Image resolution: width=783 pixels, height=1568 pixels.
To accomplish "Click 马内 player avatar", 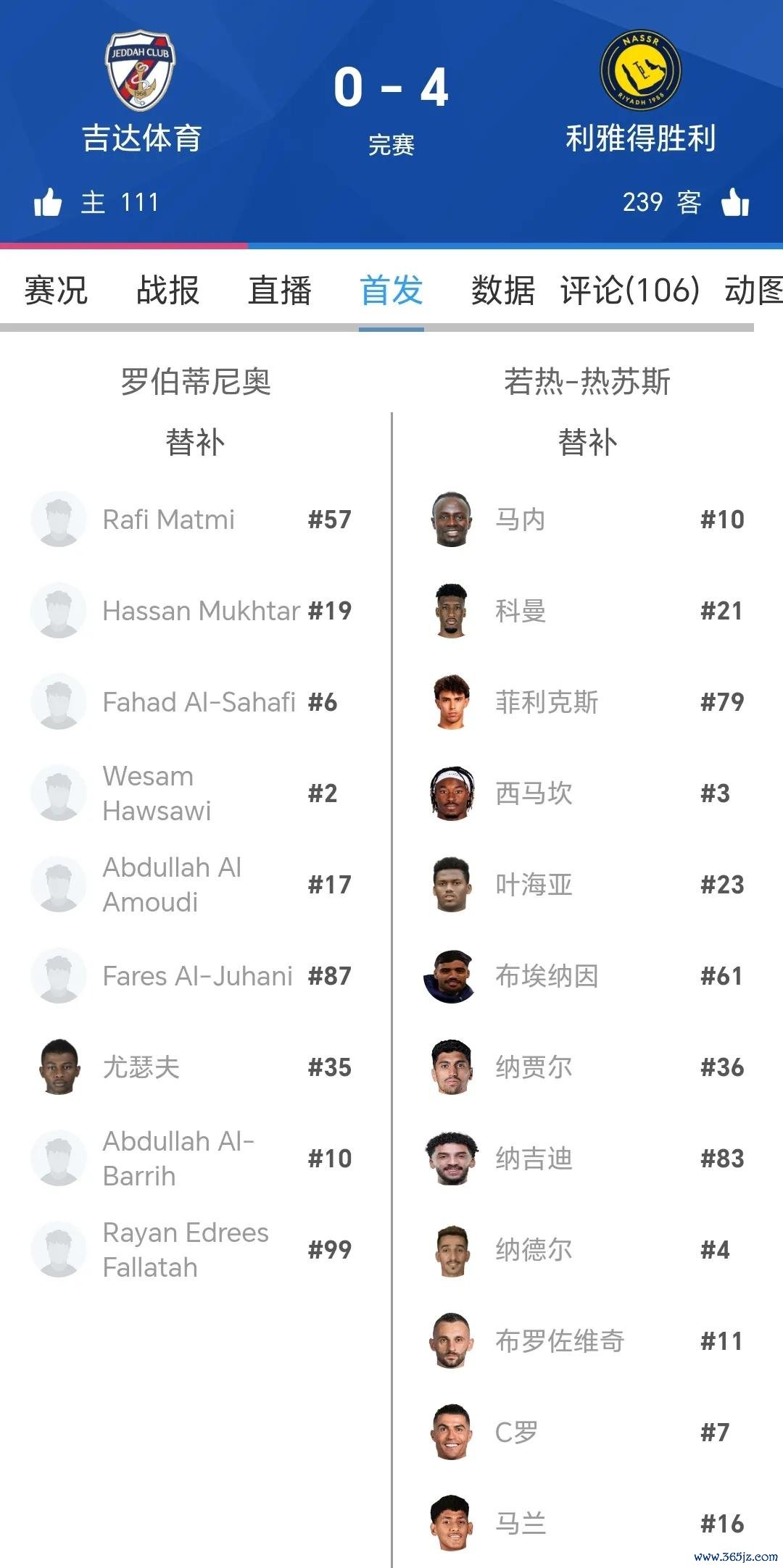I will pos(451,520).
